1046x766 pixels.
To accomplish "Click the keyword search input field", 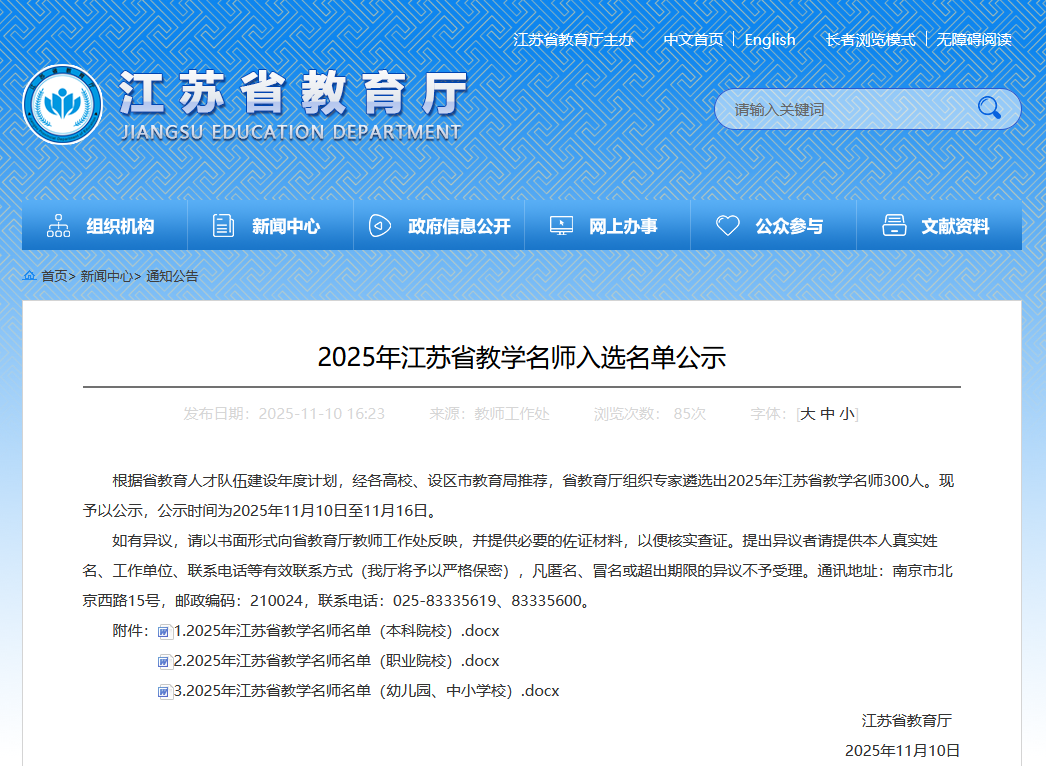I will pos(845,109).
